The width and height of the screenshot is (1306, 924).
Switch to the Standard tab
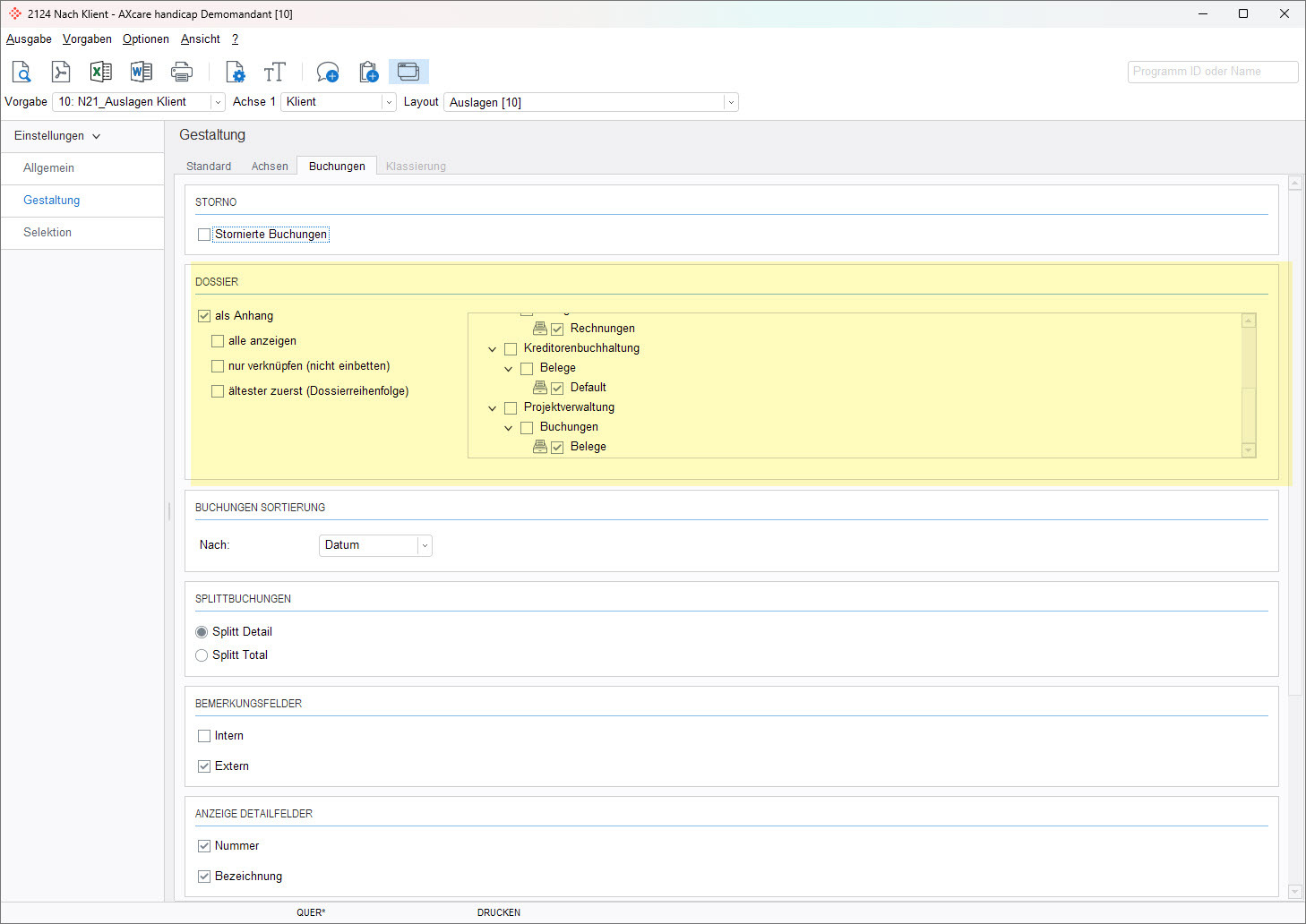[x=209, y=167]
